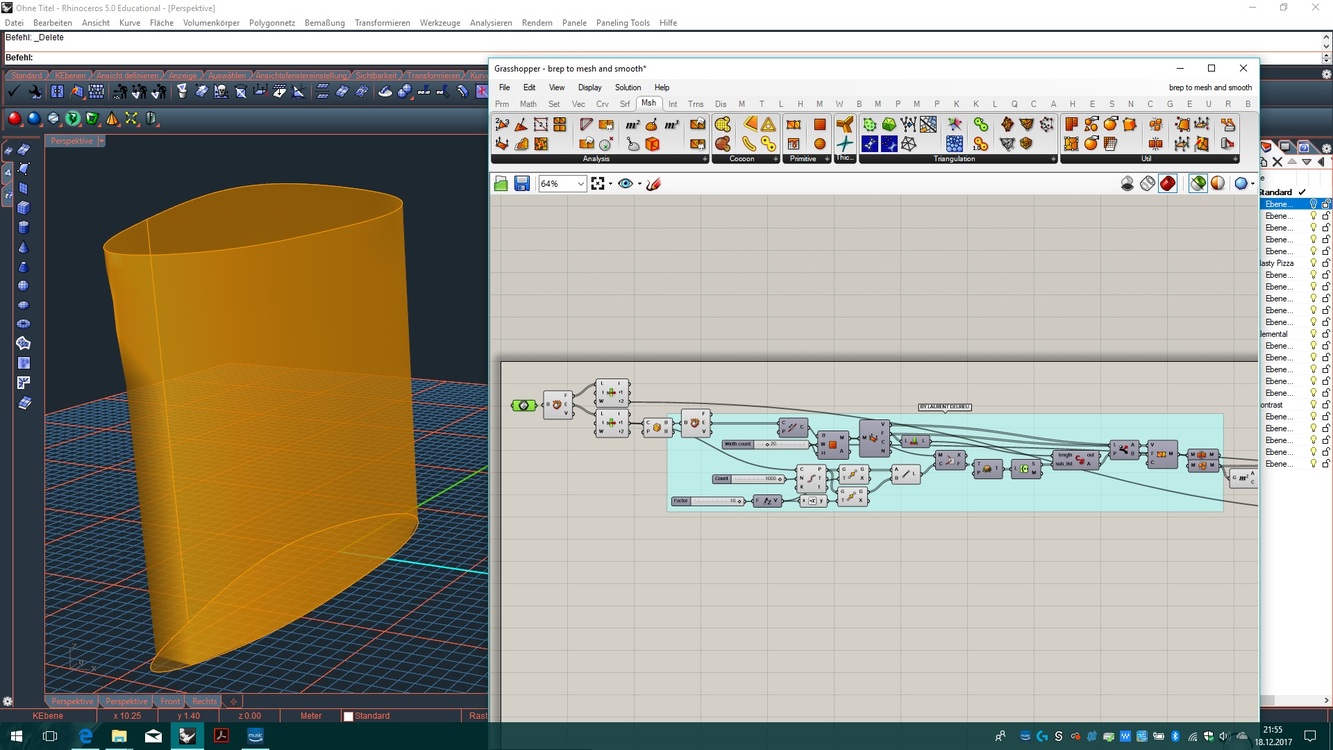Select the Rechts viewport tab at the bottom
This screenshot has height=750, width=1333.
point(204,700)
